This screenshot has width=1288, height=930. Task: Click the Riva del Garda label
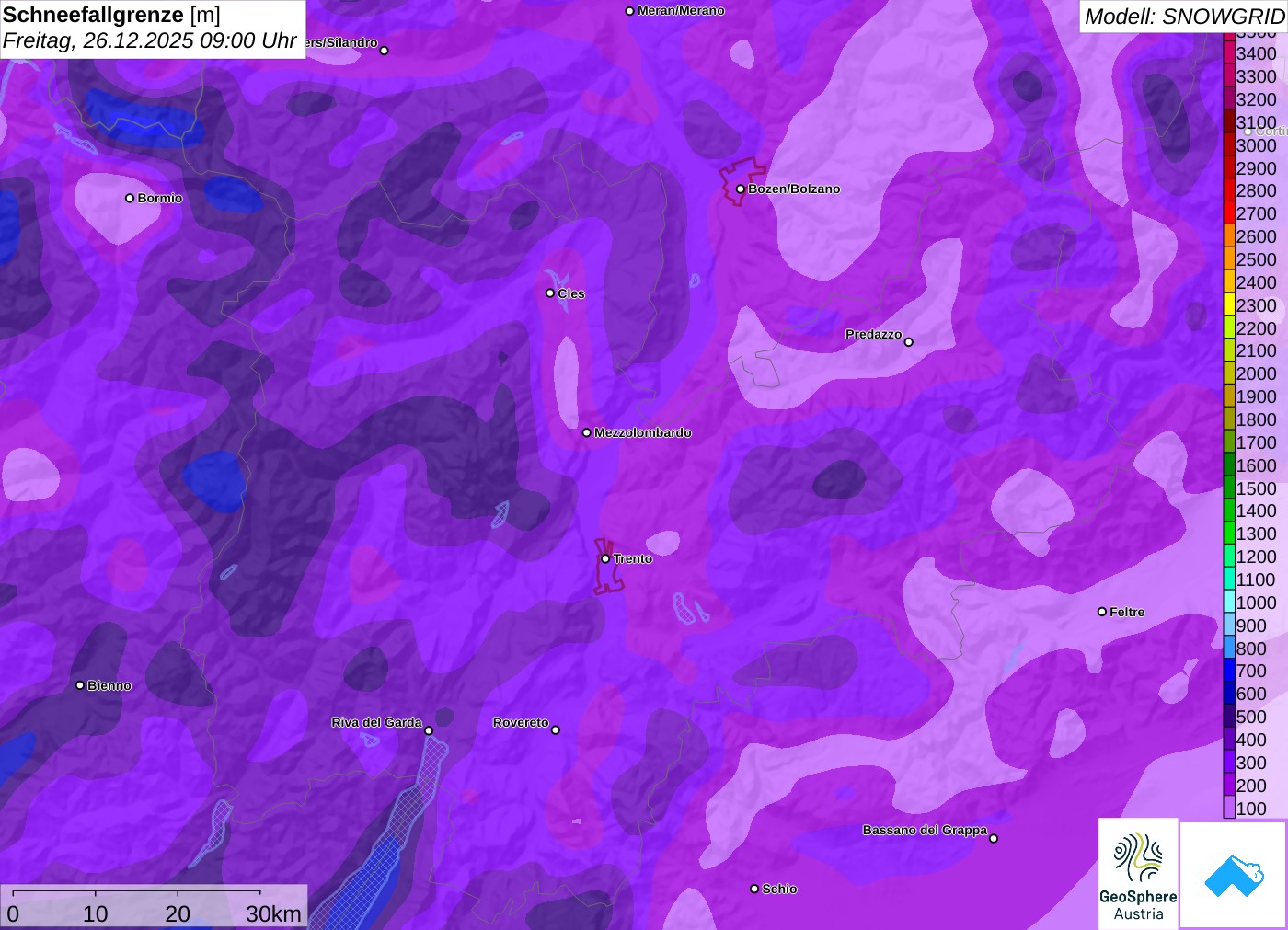(376, 722)
